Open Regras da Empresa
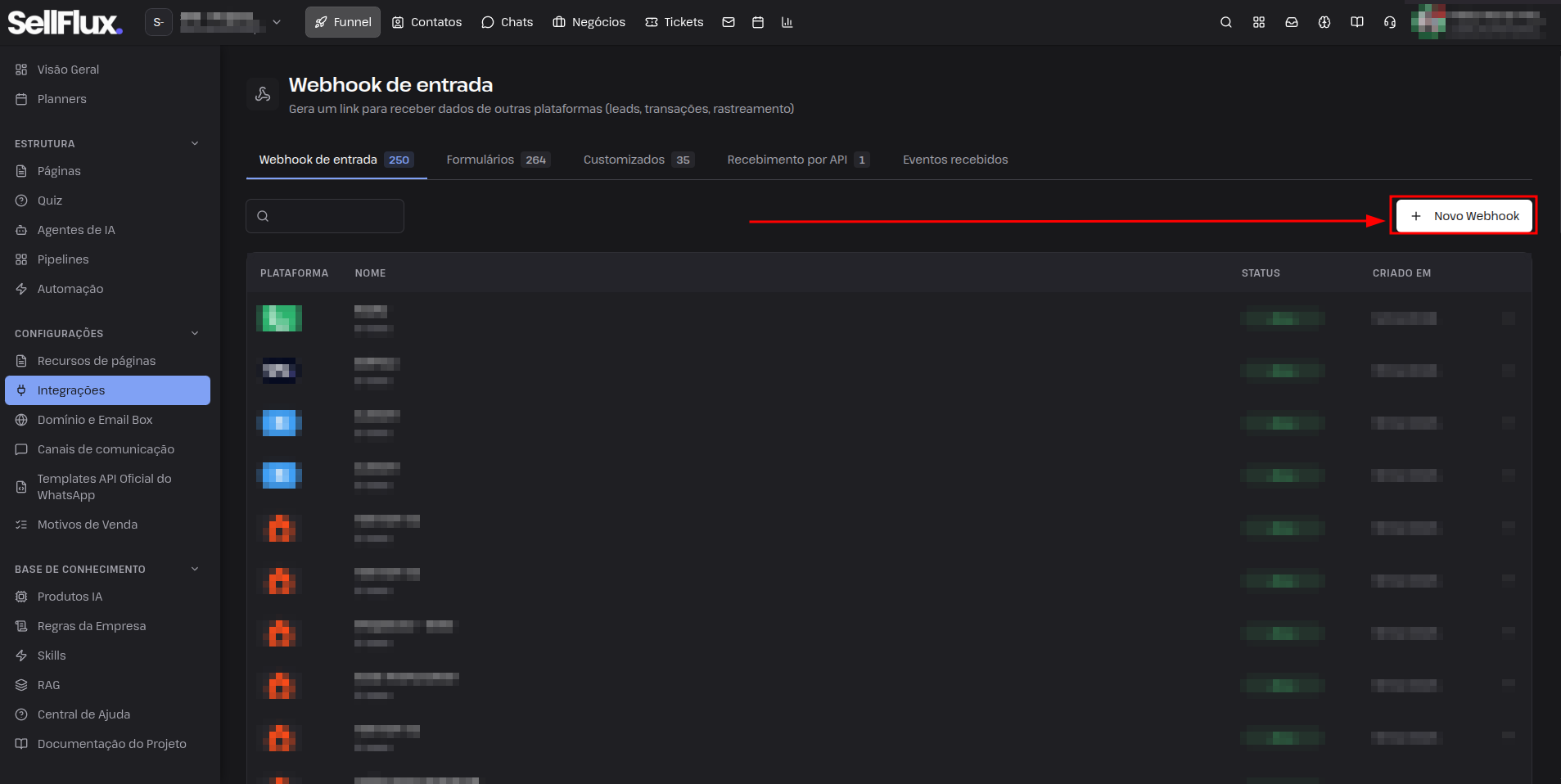The width and height of the screenshot is (1561, 784). 107,626
